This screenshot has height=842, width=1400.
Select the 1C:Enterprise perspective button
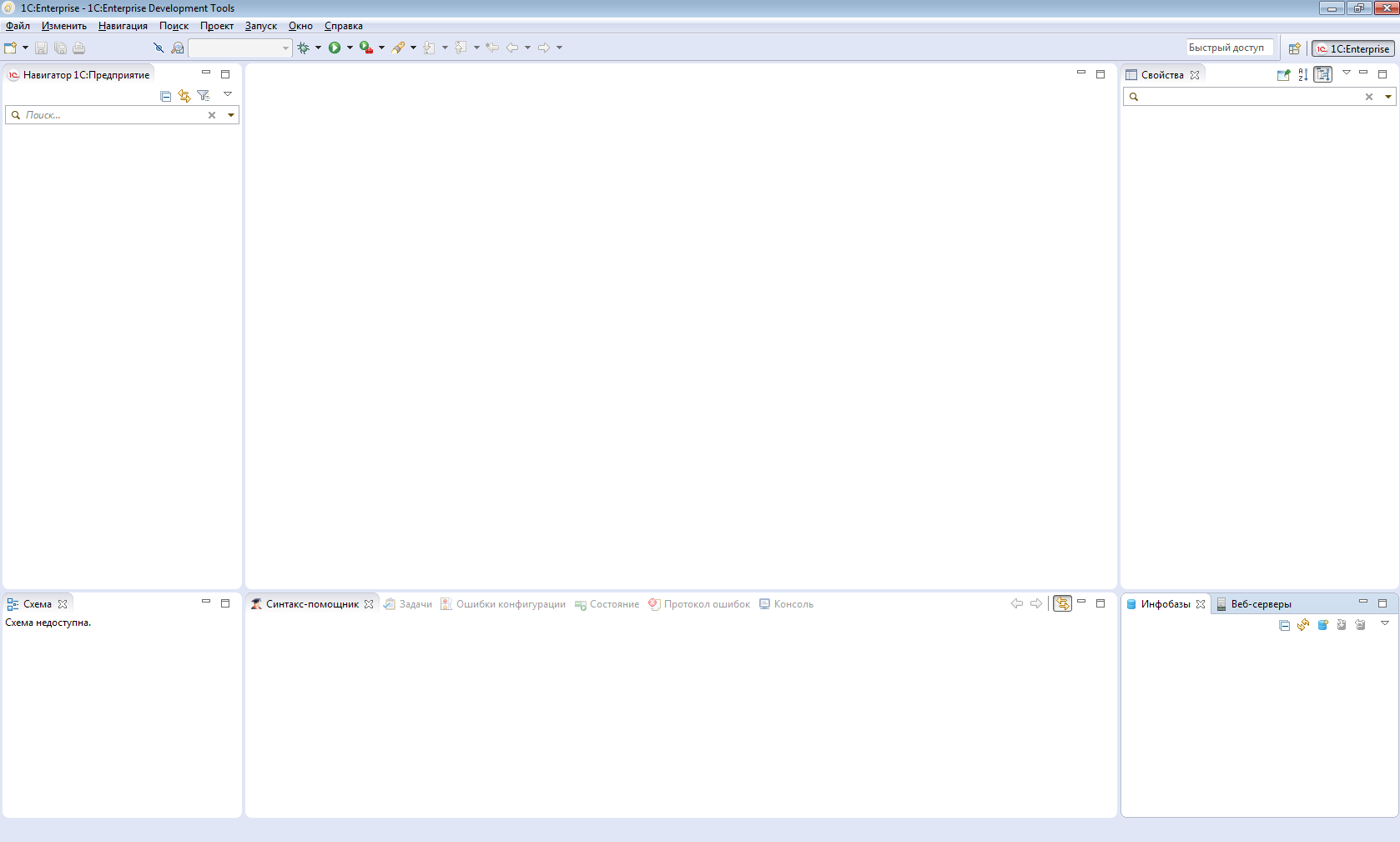pyautogui.click(x=1353, y=48)
